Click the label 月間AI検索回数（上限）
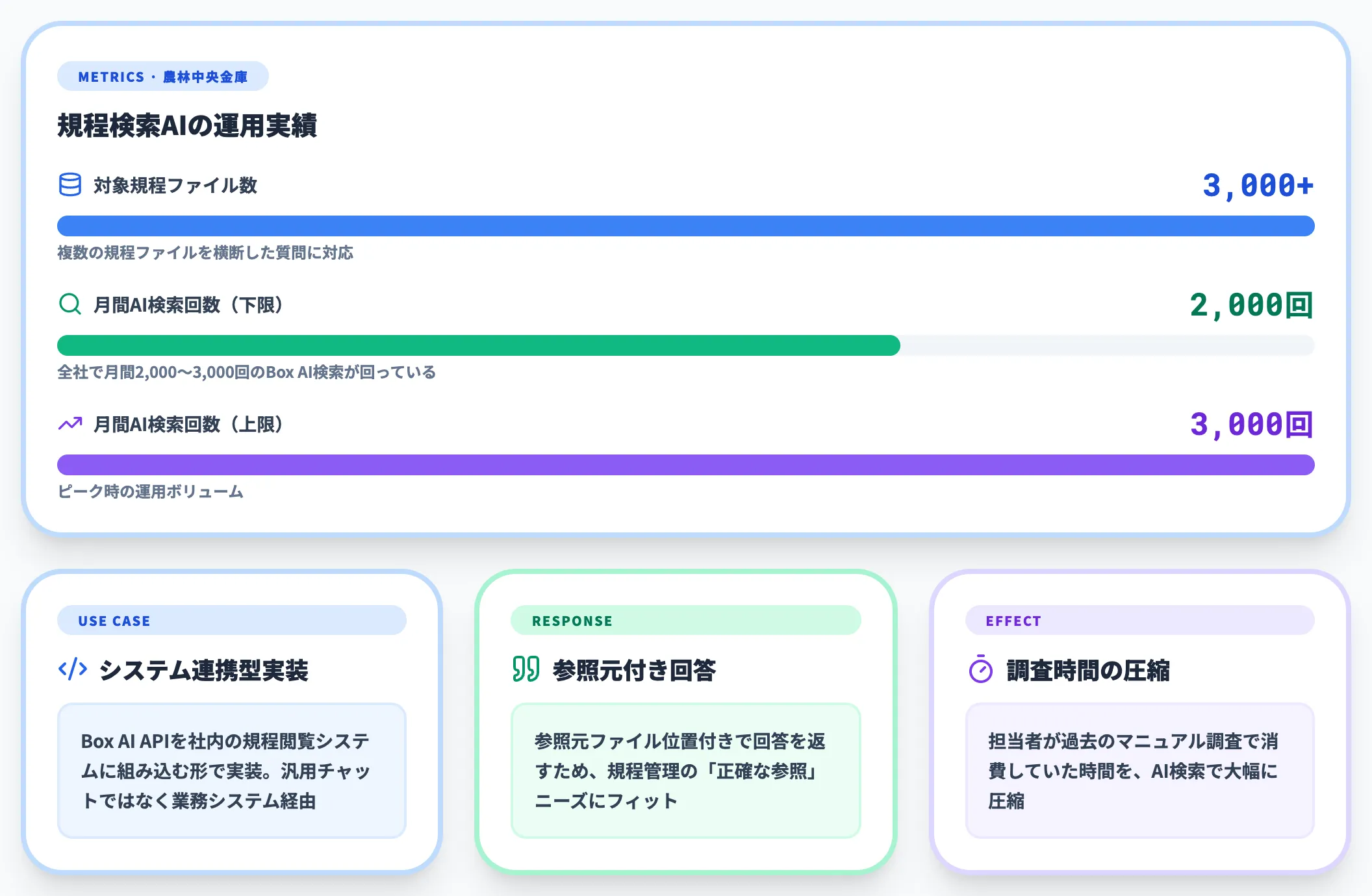This screenshot has height=896, width=1372. click(188, 424)
